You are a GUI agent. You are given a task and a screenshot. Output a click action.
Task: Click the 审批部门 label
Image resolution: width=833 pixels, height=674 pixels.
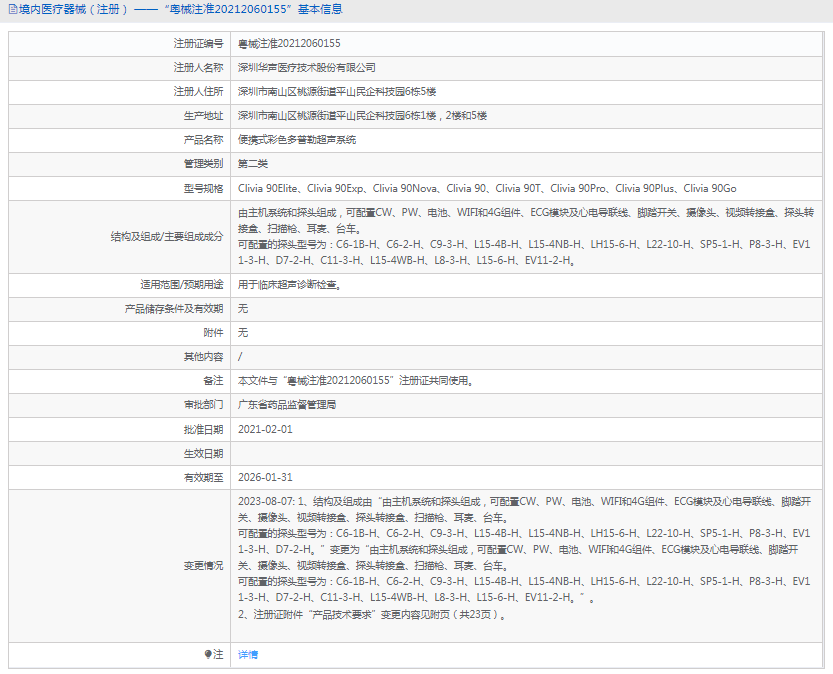pos(203,405)
